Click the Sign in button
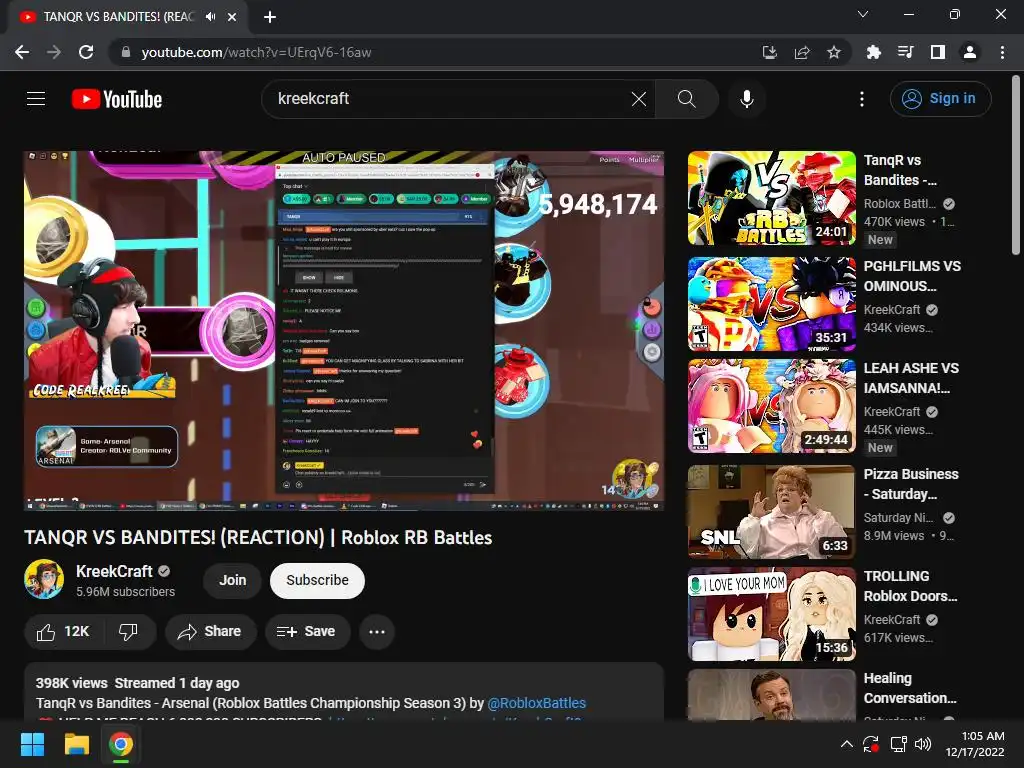The height and width of the screenshot is (768, 1024). 940,99
